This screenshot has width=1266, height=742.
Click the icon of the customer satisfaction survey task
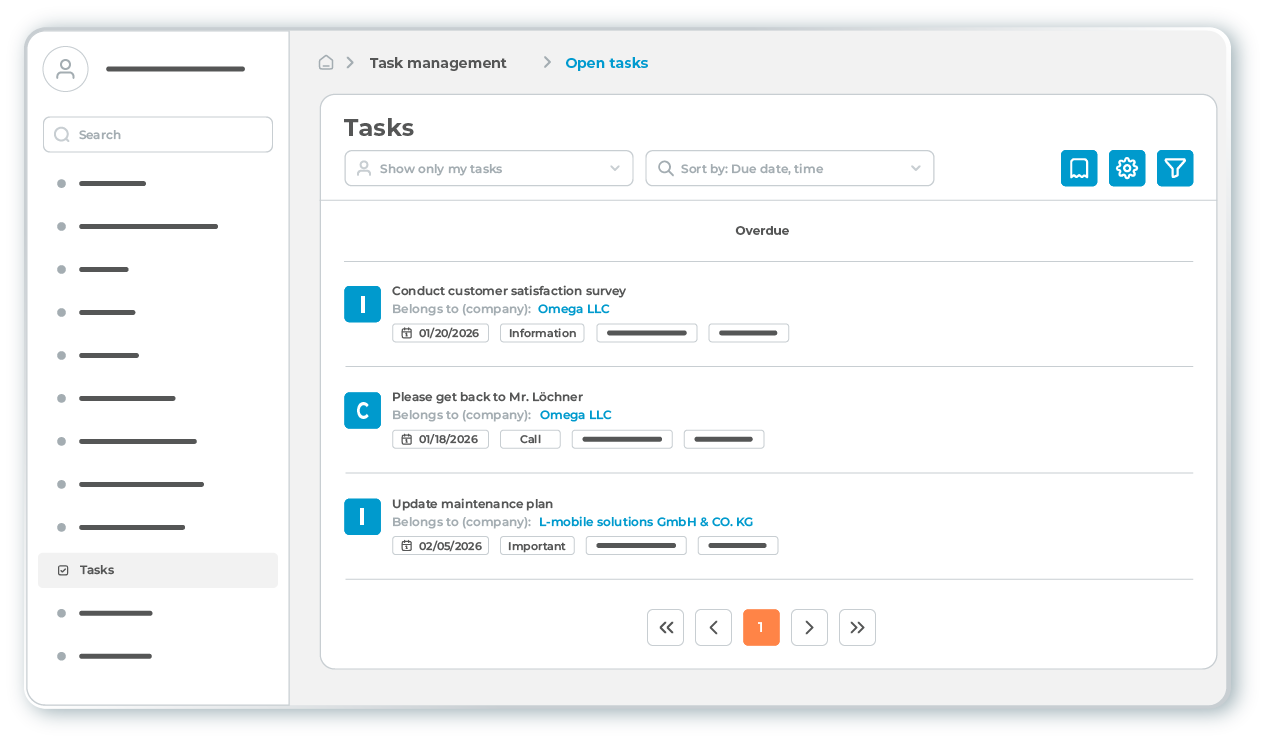[x=362, y=304]
